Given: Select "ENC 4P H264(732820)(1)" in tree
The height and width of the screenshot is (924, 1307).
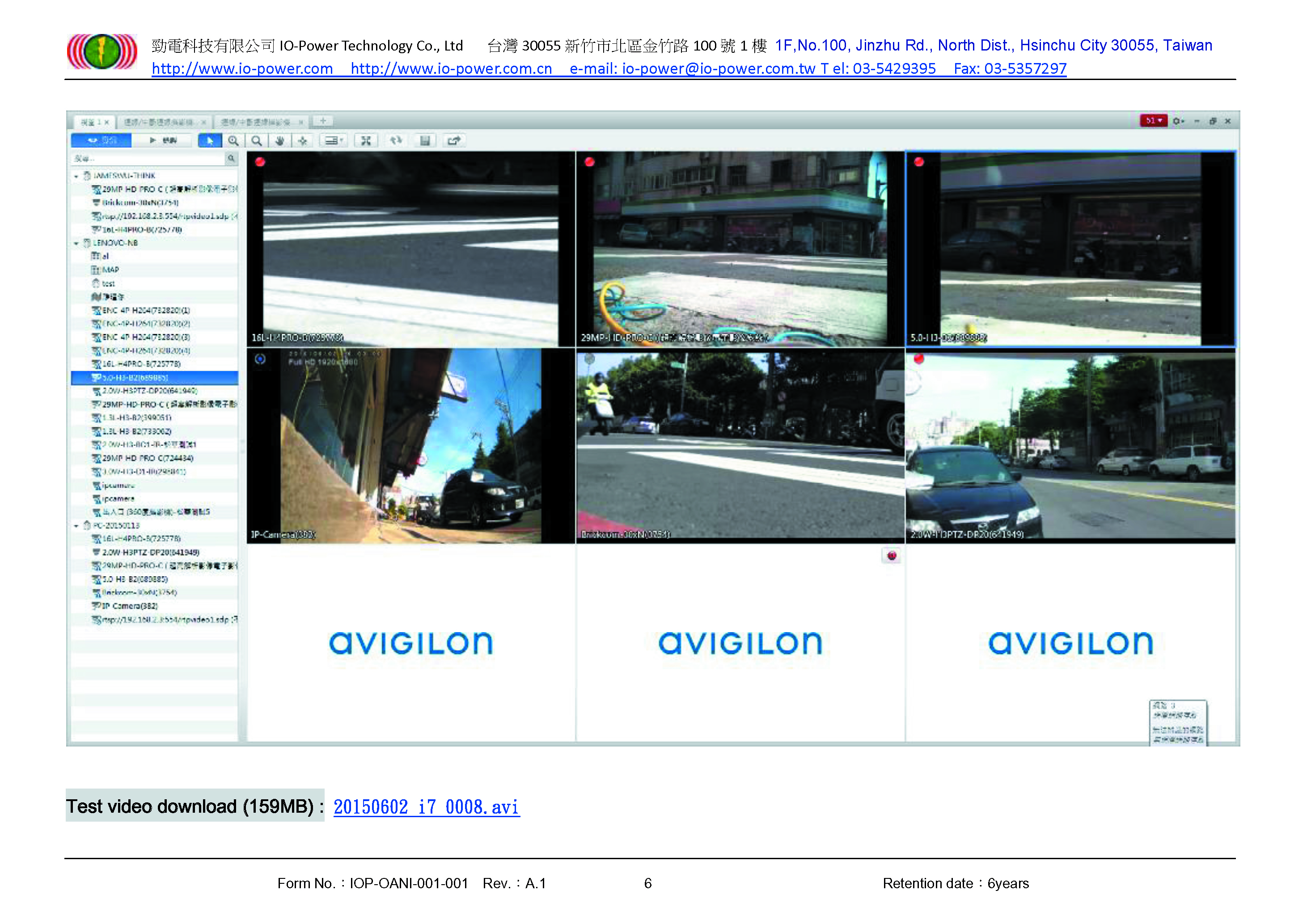Looking at the screenshot, I should click(154, 310).
